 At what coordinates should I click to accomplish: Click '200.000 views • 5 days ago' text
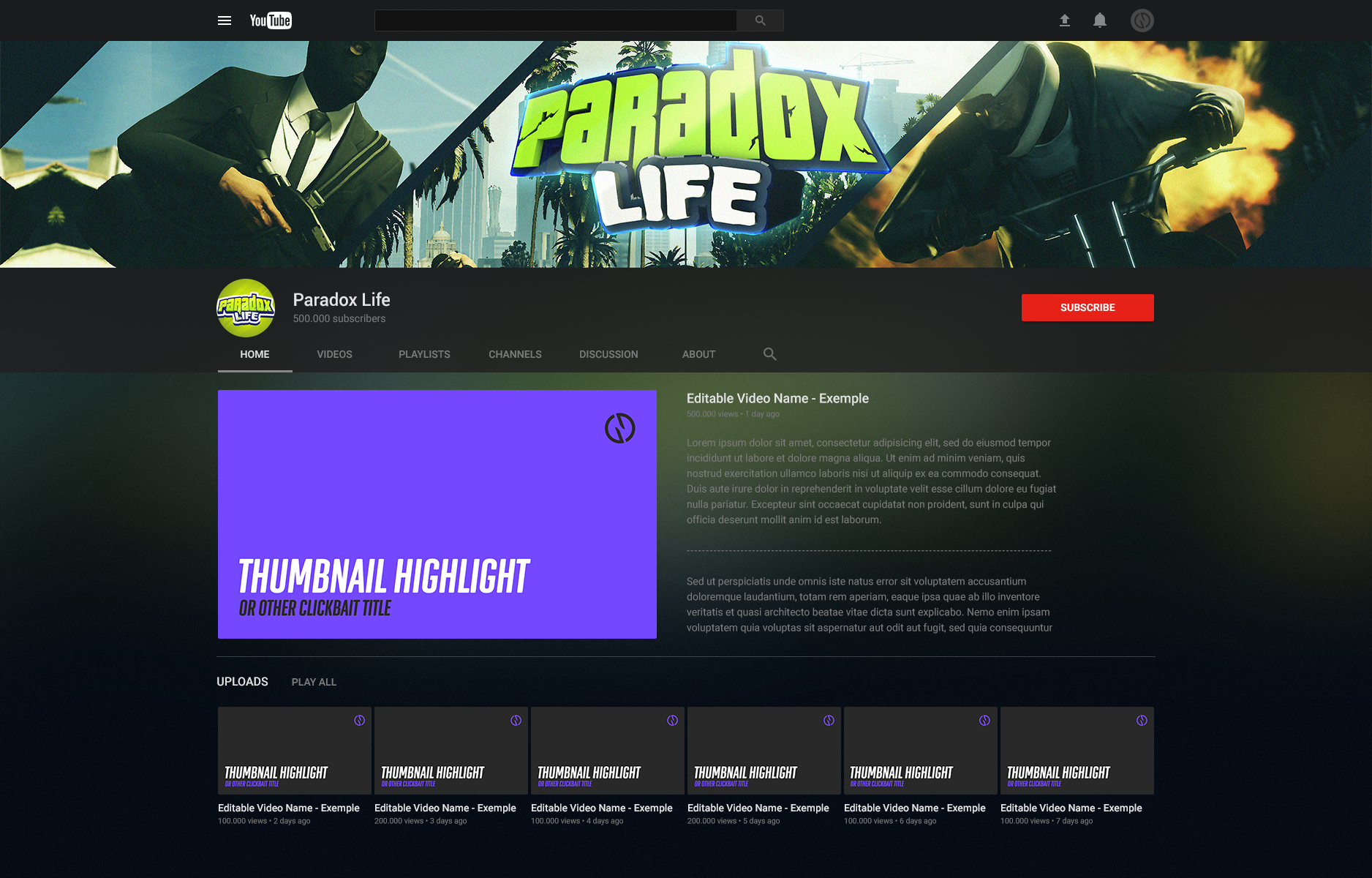pyautogui.click(x=734, y=821)
